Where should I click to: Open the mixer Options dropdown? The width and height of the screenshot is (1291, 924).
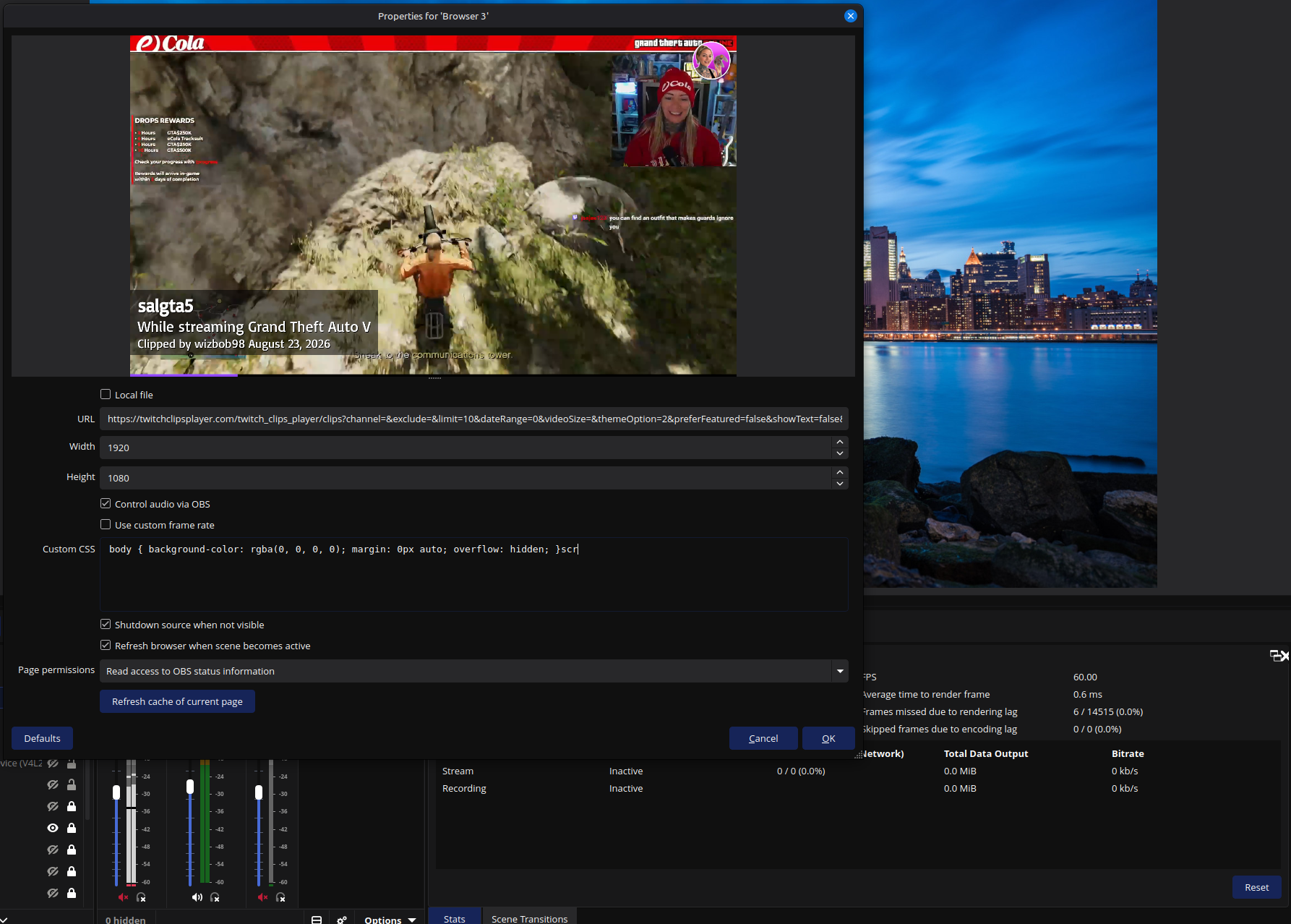pyautogui.click(x=390, y=919)
